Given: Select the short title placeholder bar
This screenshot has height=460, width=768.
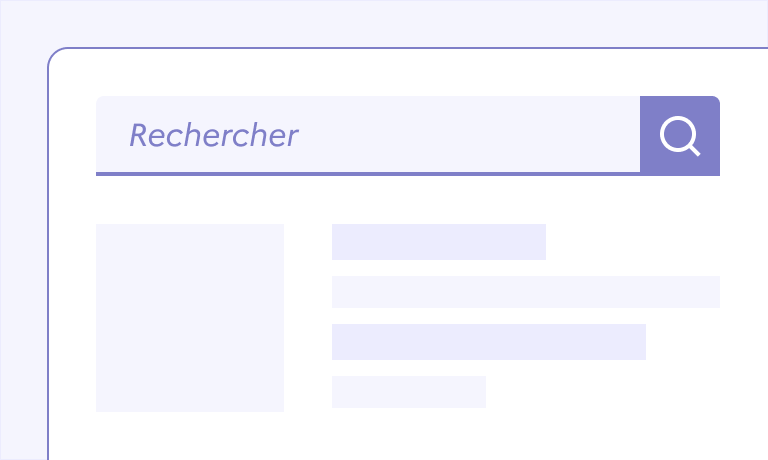Looking at the screenshot, I should (x=439, y=242).
